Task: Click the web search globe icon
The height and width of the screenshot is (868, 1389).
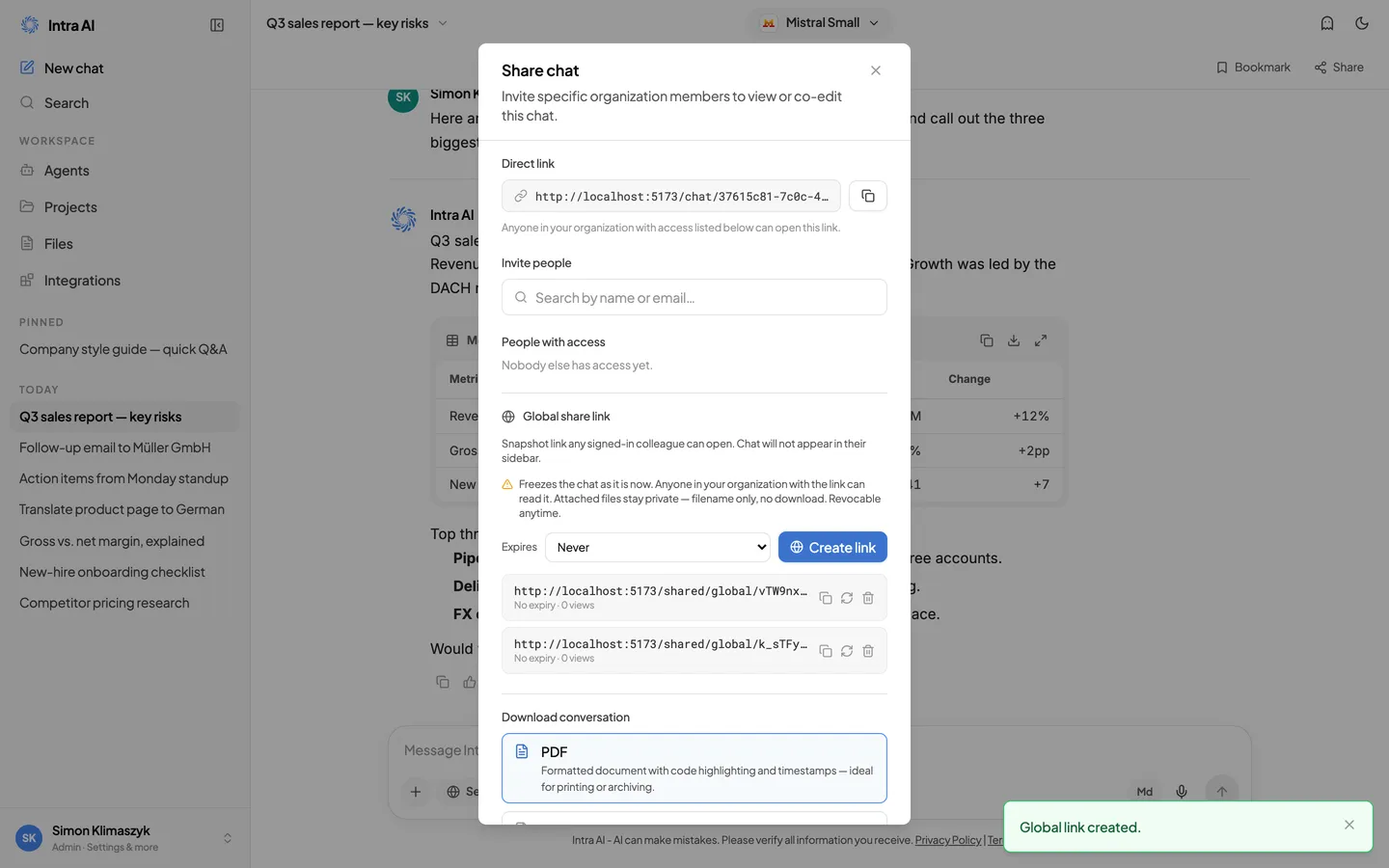Action: click(x=453, y=792)
